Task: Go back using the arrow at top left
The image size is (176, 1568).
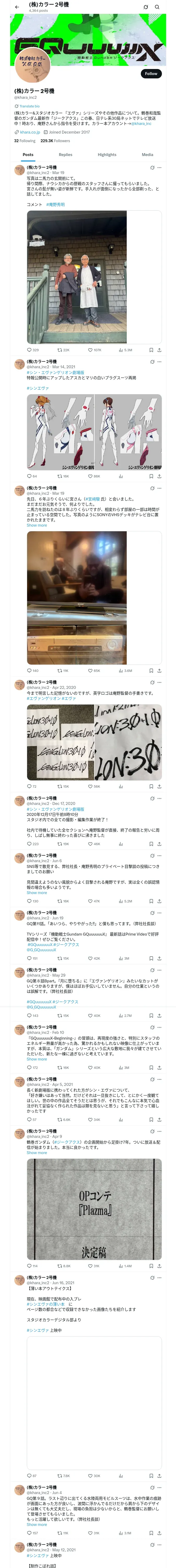Action: [17, 7]
